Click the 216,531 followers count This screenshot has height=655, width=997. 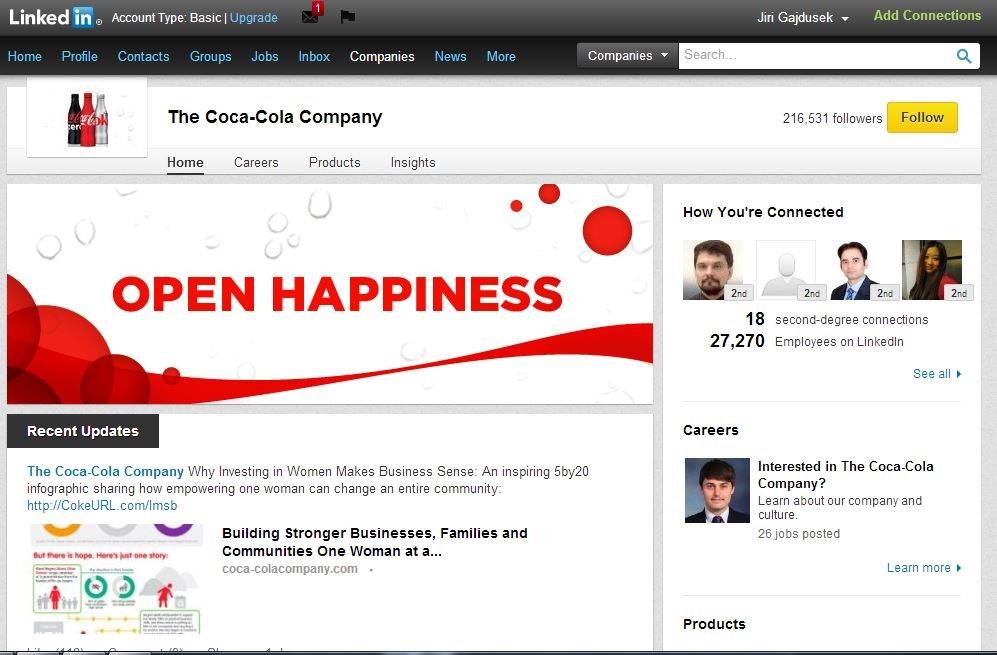coord(832,118)
